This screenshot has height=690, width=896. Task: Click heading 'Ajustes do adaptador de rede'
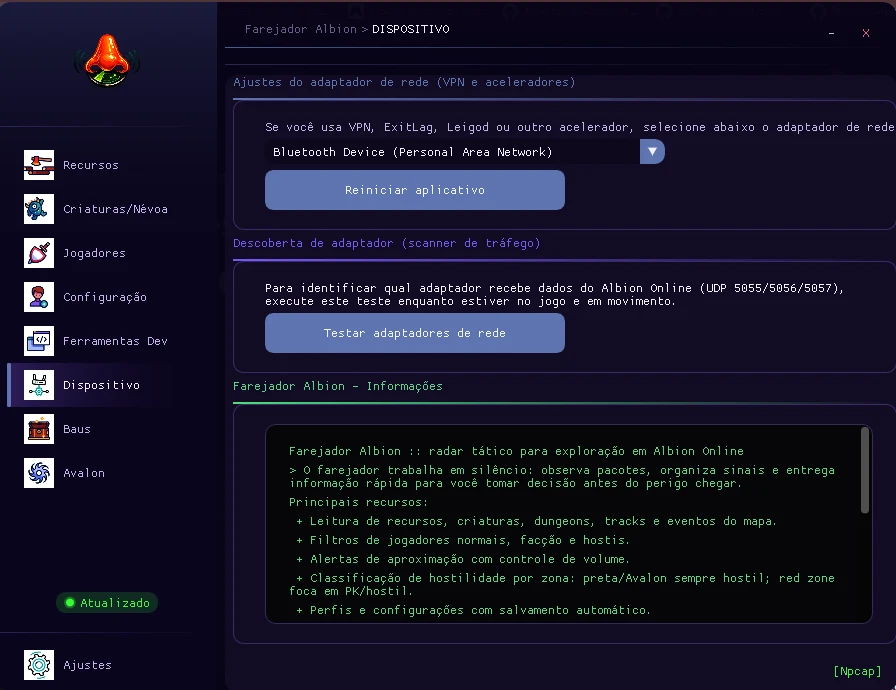coord(404,82)
